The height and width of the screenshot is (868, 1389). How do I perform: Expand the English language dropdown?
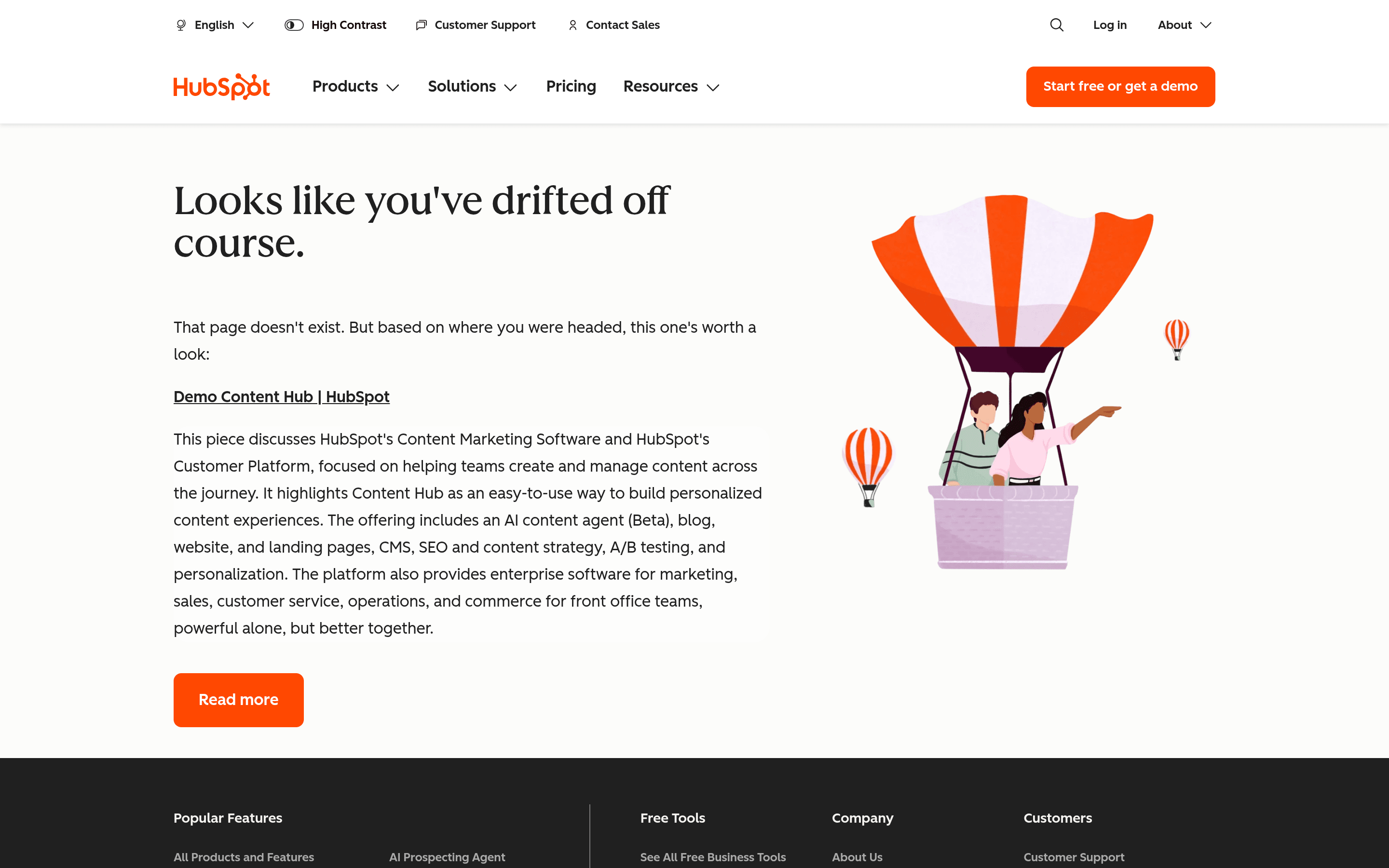point(215,25)
